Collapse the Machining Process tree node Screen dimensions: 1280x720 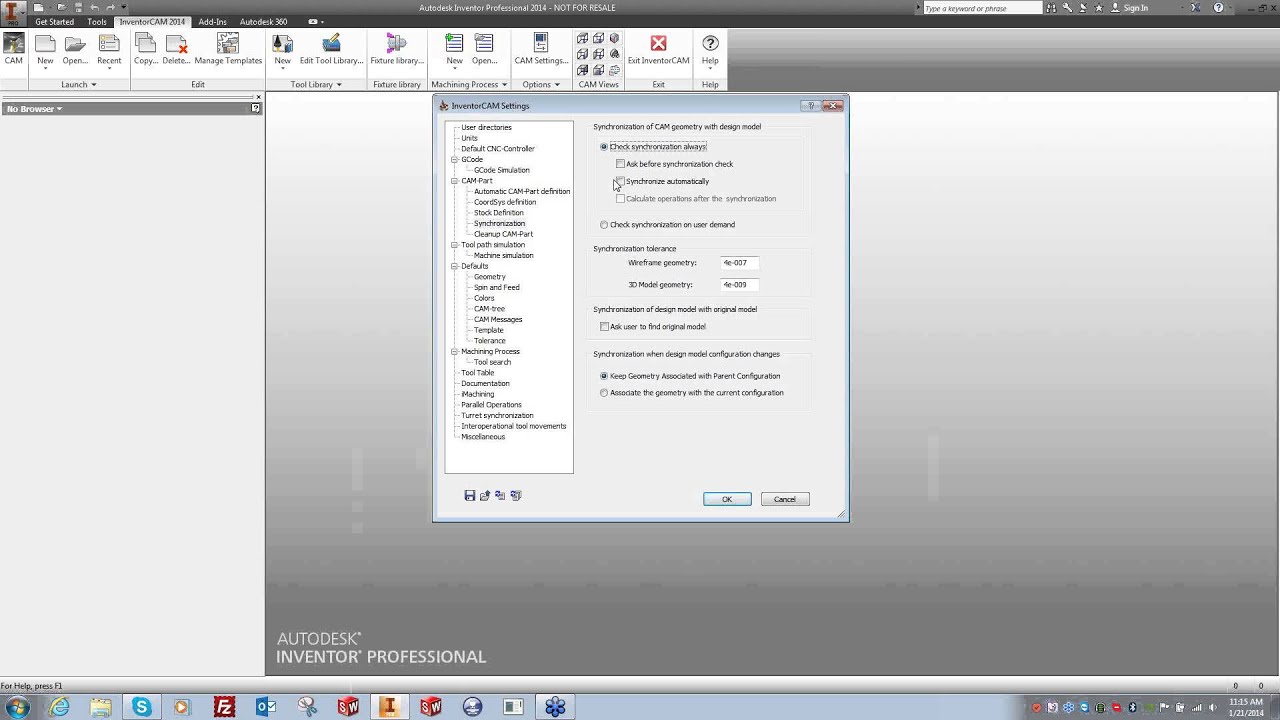click(454, 352)
